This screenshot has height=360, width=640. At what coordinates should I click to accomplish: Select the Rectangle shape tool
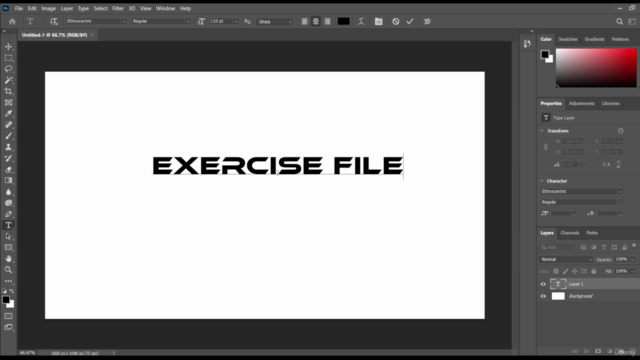(x=9, y=247)
